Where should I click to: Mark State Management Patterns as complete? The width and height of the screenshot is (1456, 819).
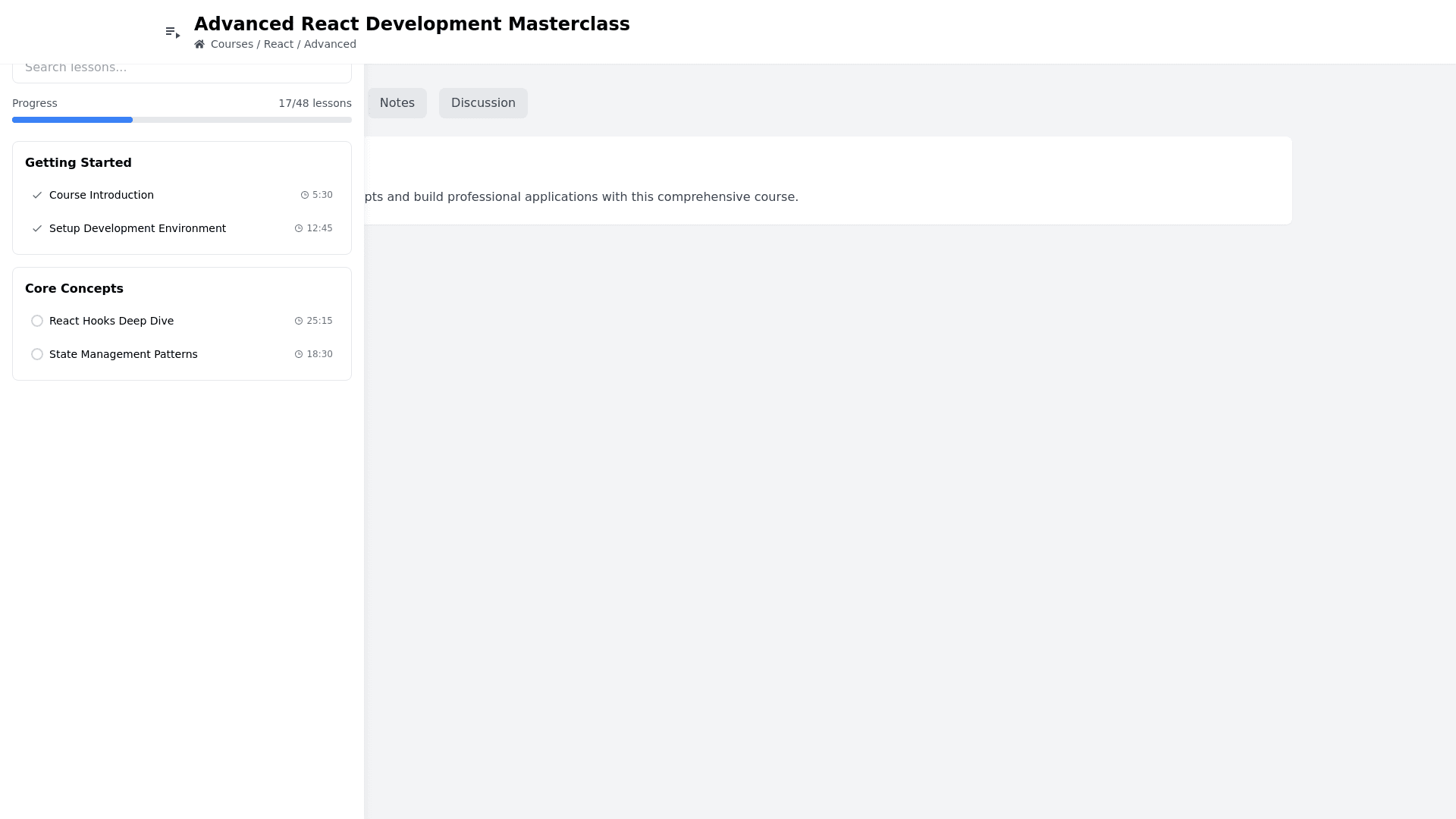37,354
